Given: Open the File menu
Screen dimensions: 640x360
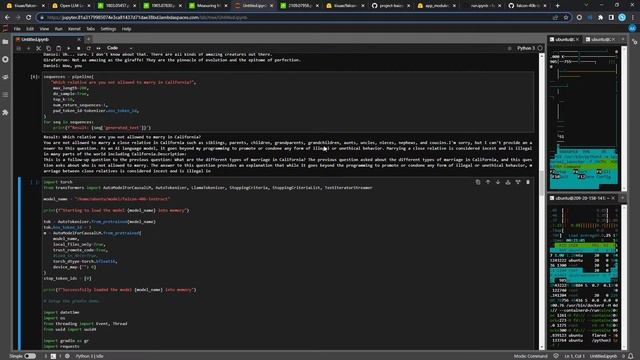Looking at the screenshot, I should (17, 29).
